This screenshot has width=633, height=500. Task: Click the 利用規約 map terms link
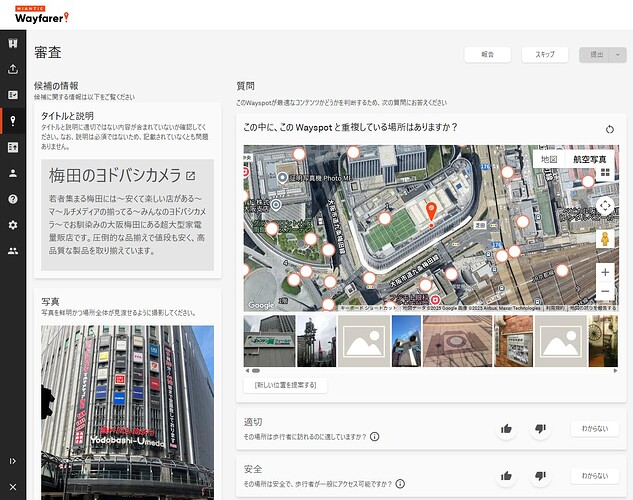coord(555,308)
